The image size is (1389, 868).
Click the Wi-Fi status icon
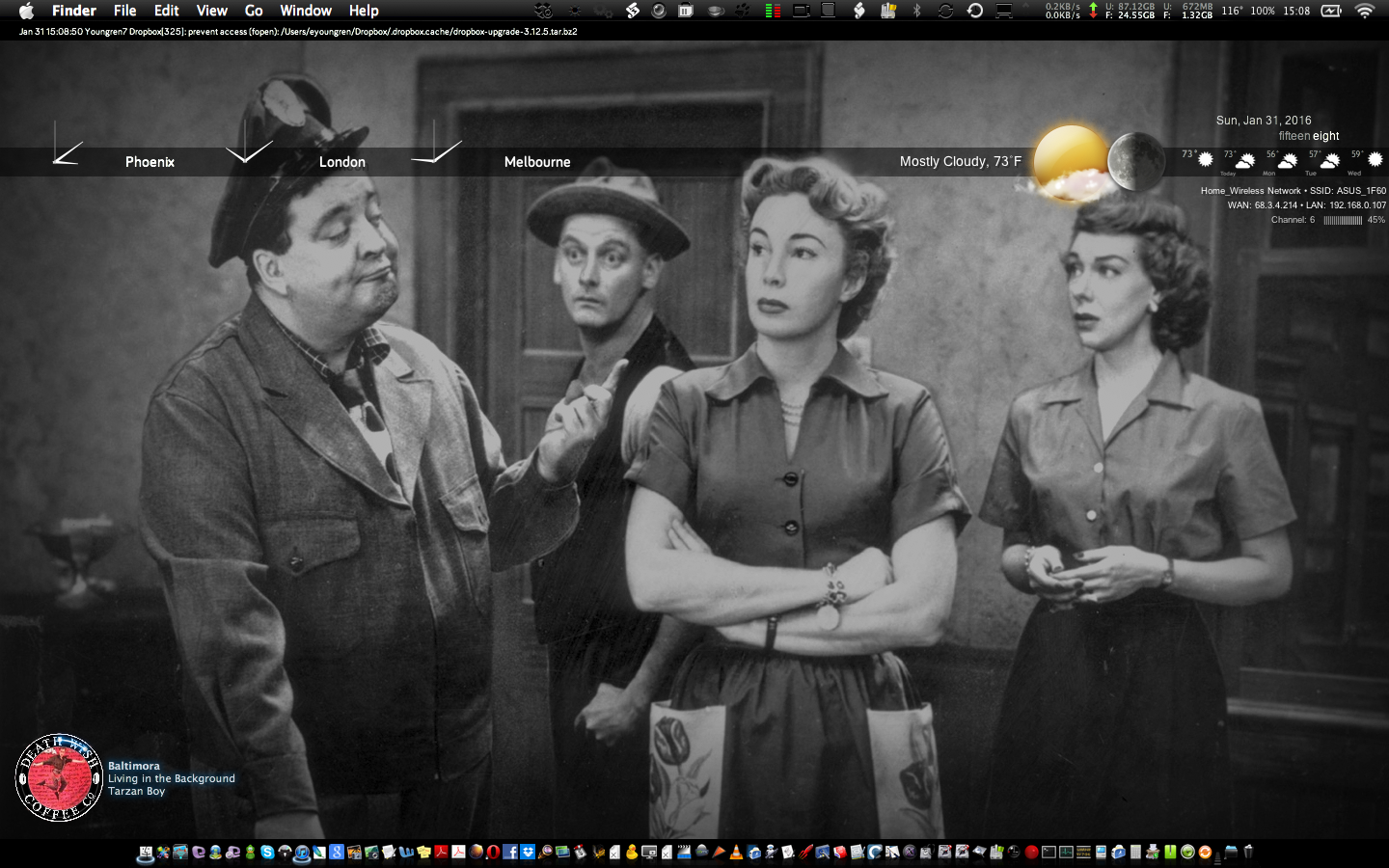click(x=1364, y=11)
